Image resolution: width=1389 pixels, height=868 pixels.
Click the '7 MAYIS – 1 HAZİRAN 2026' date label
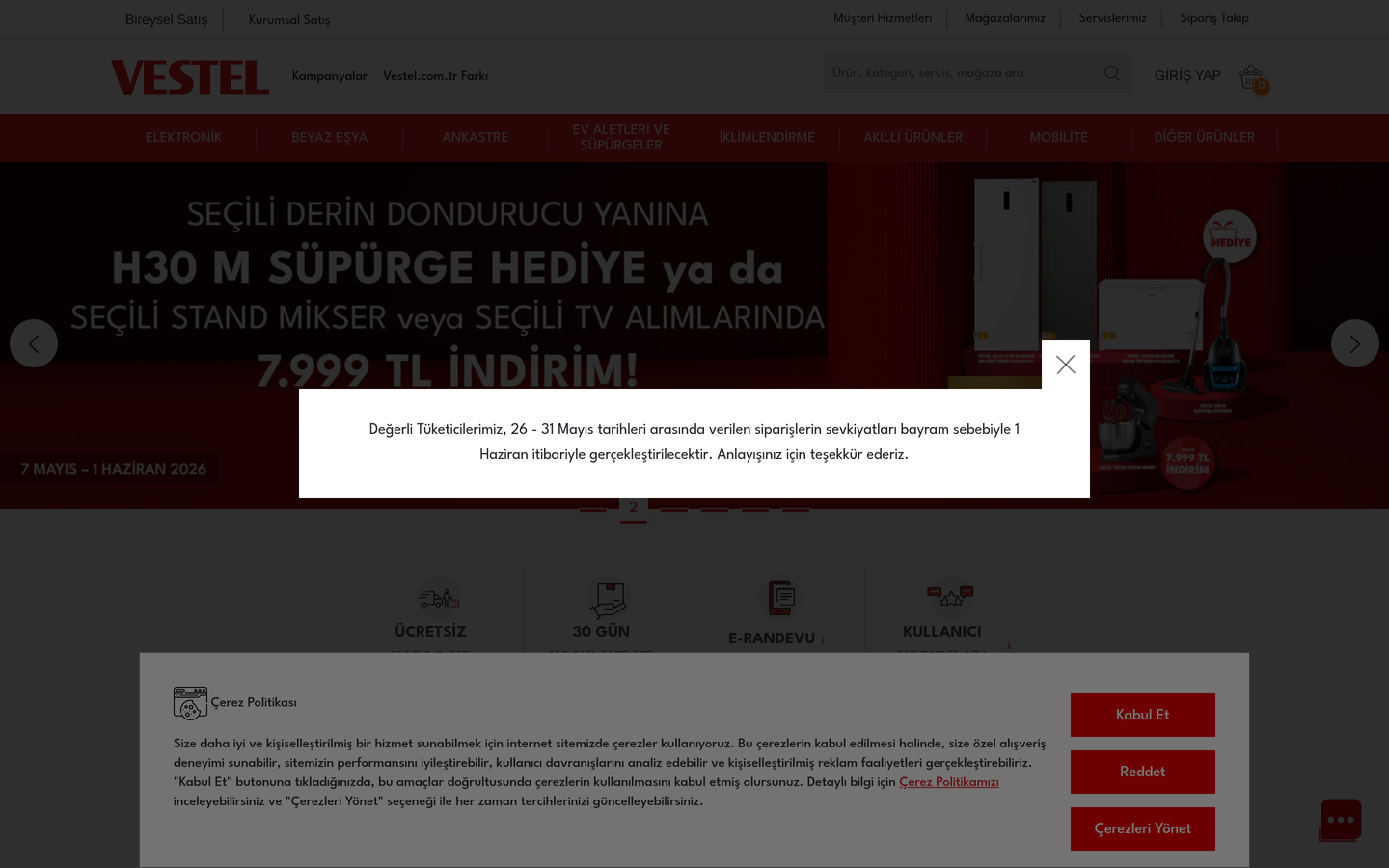click(114, 469)
